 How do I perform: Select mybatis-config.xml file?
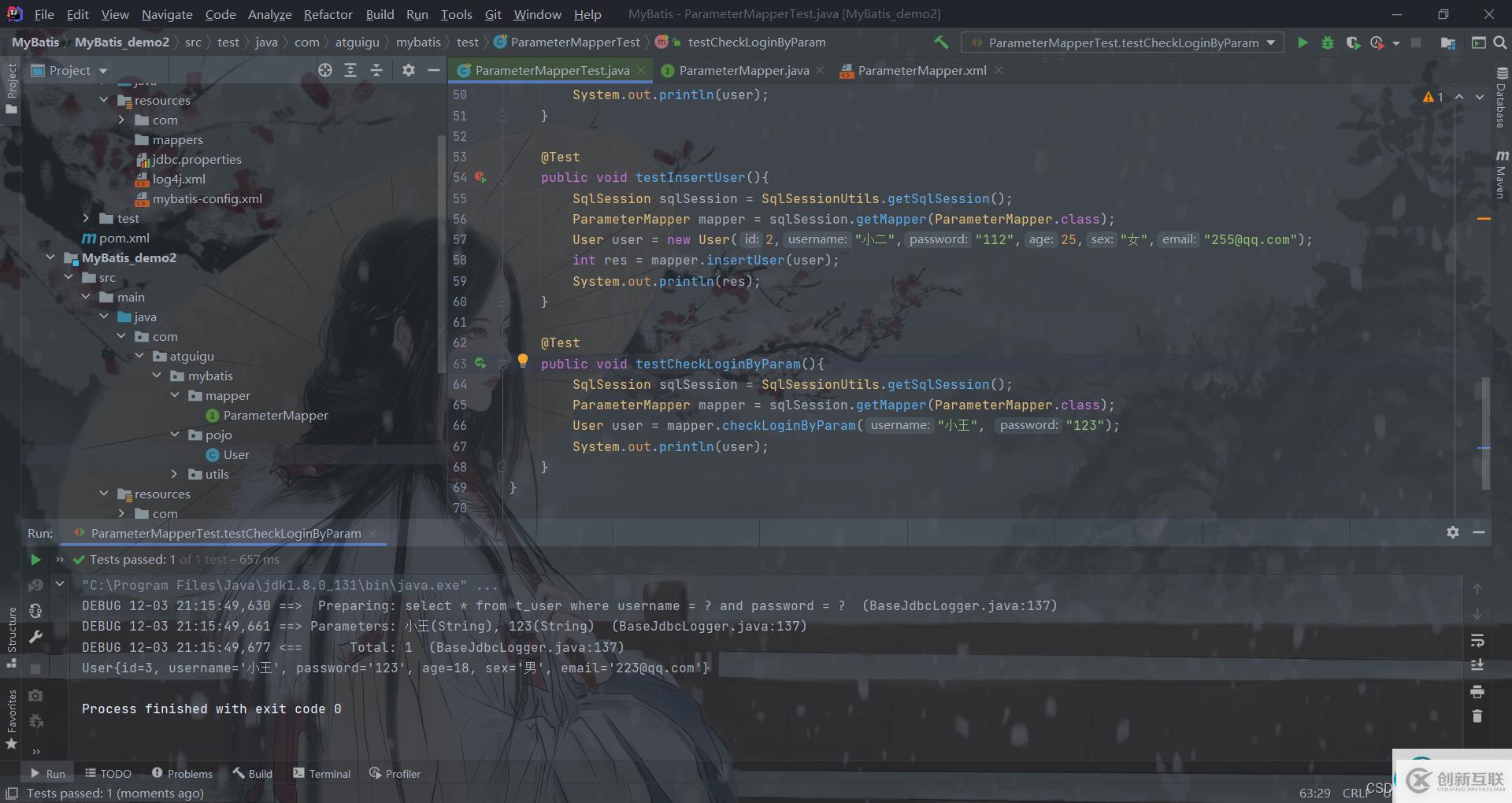pos(207,198)
